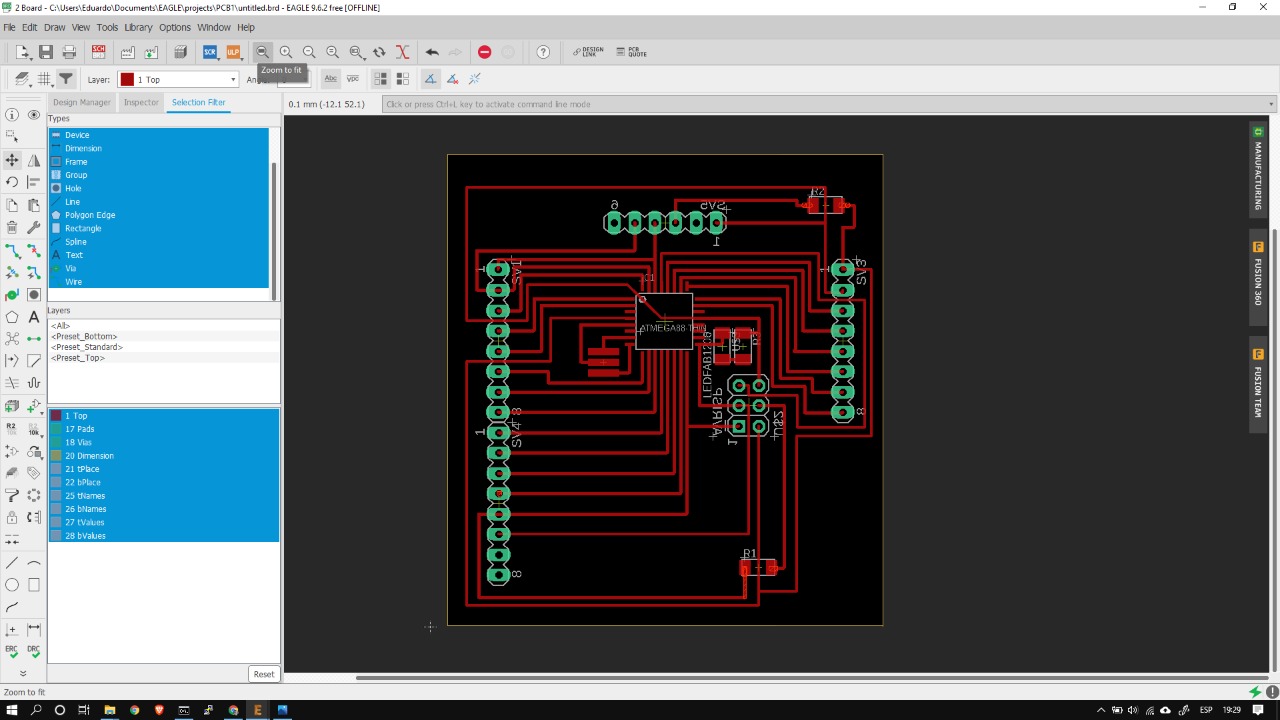The height and width of the screenshot is (720, 1280).
Task: Open the Layer dropdown showing 1 Top
Action: [178, 79]
